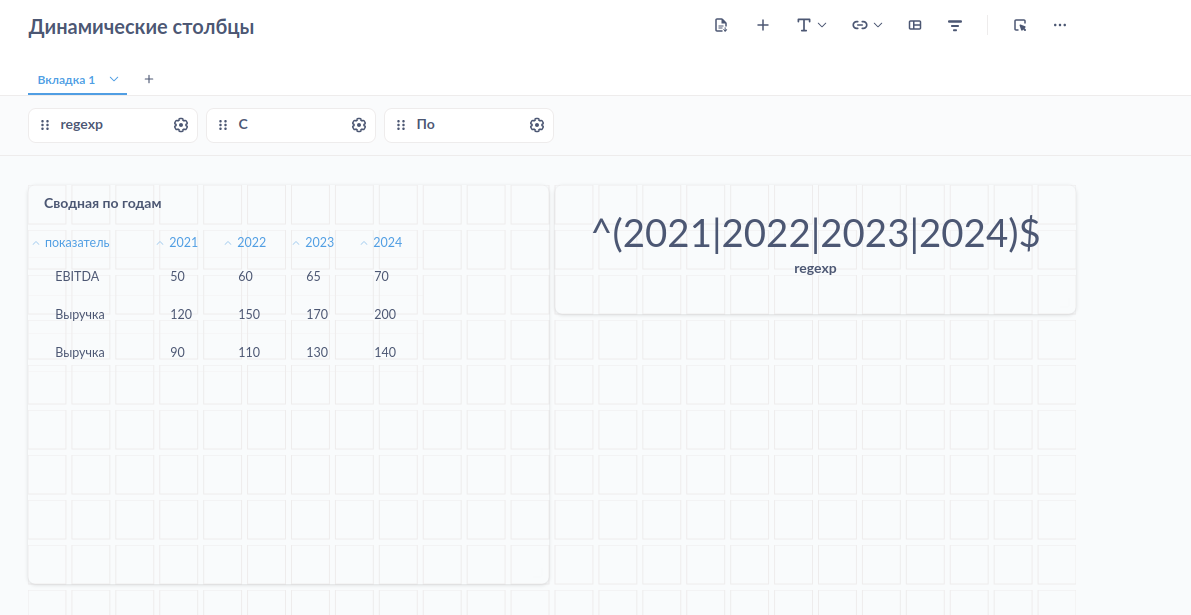The width and height of the screenshot is (1191, 615).
Task: Click the Выручка label in the row with 120
Action: pyautogui.click(x=80, y=314)
